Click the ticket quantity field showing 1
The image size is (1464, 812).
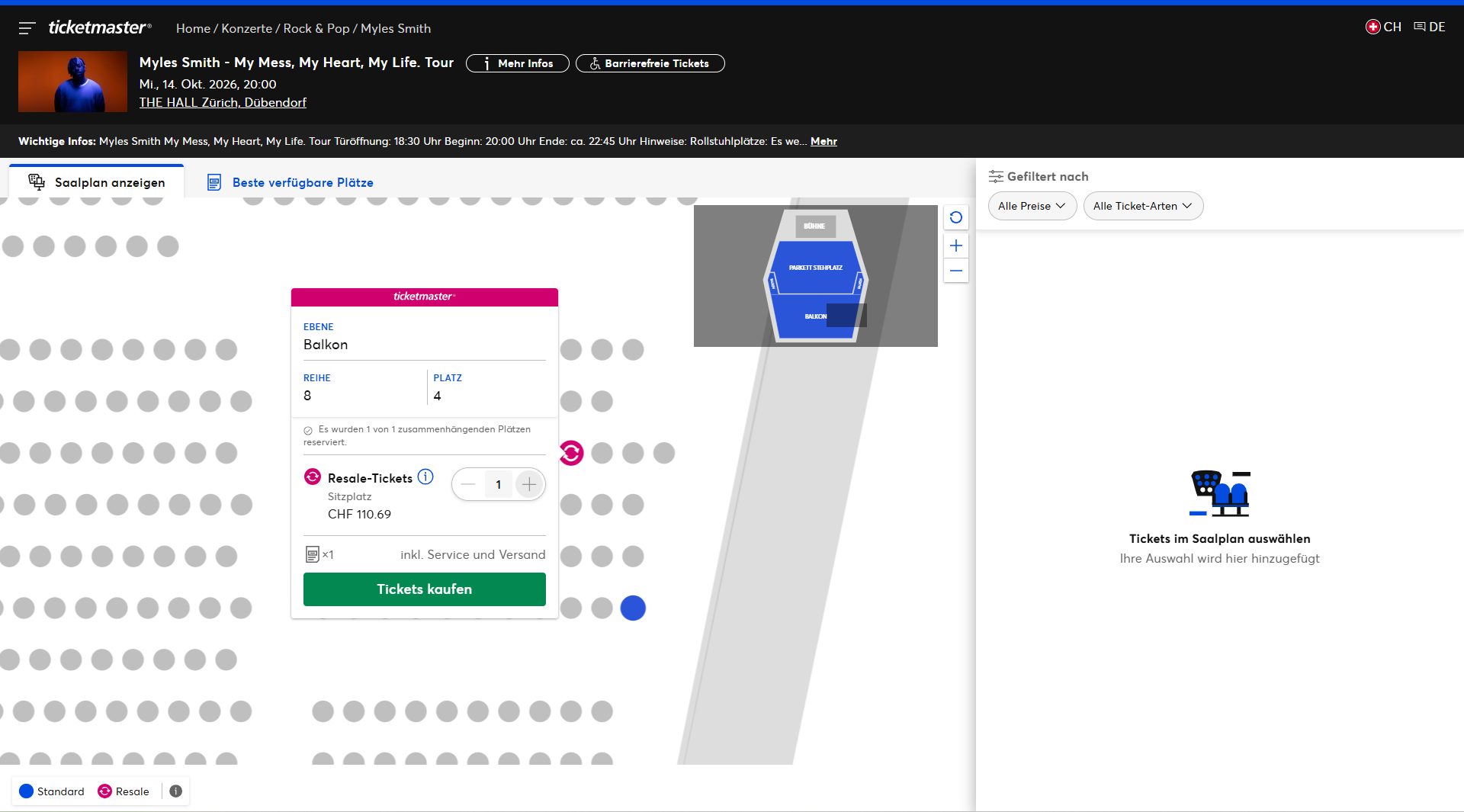click(499, 484)
